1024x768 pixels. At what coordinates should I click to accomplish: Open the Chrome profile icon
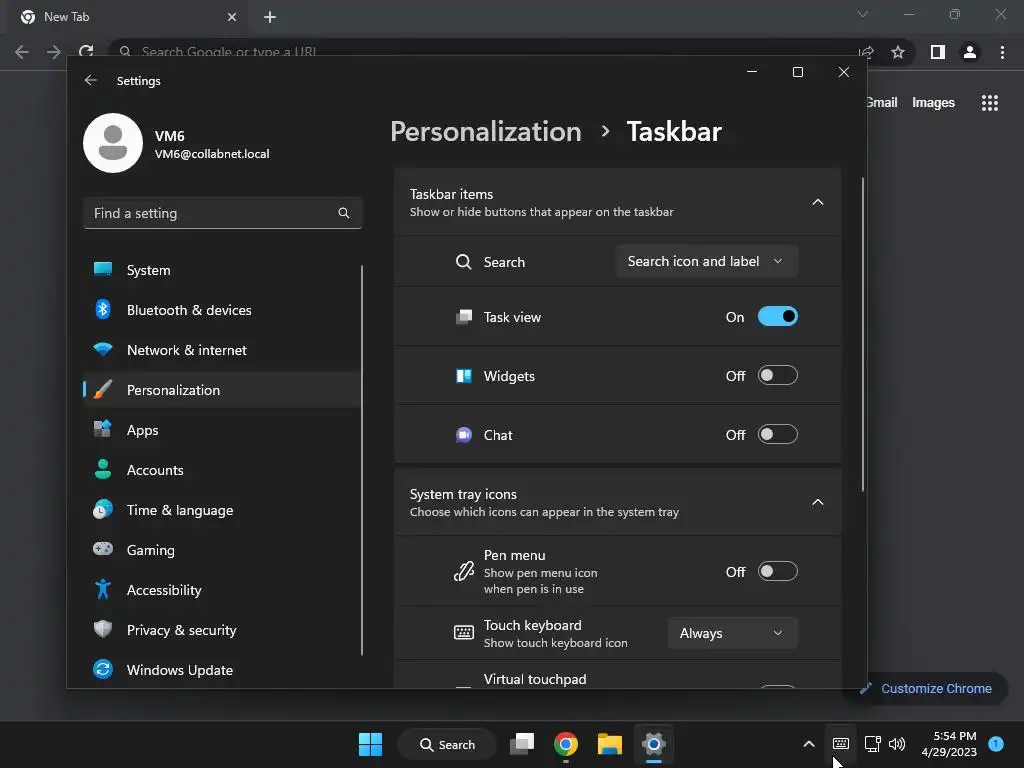(970, 52)
